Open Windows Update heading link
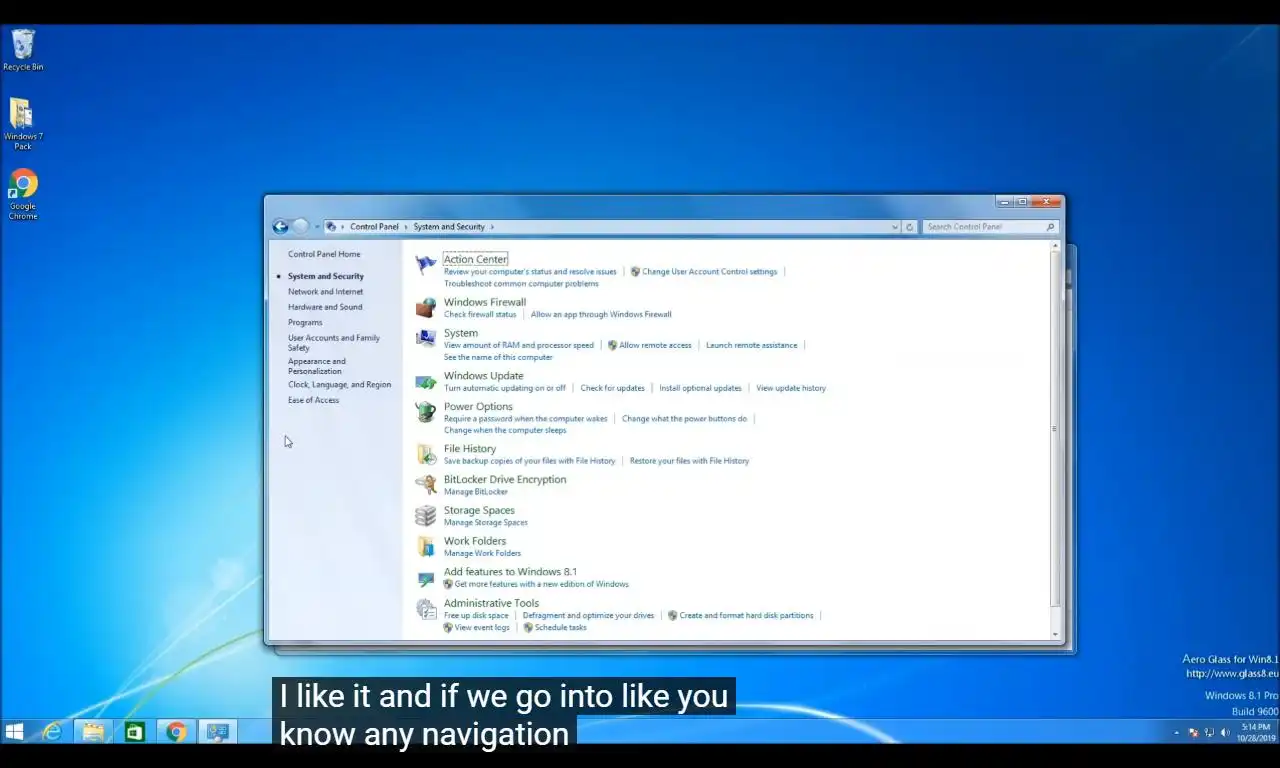This screenshot has height=768, width=1280. pyautogui.click(x=484, y=376)
